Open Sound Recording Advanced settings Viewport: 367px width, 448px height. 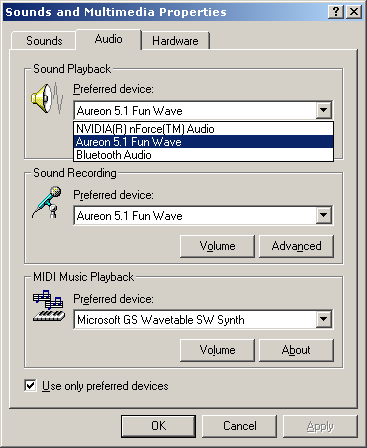[296, 246]
